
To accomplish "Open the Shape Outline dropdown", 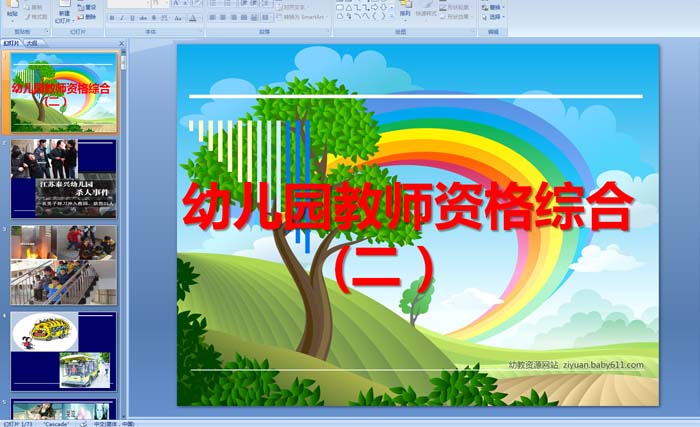I will (455, 8).
